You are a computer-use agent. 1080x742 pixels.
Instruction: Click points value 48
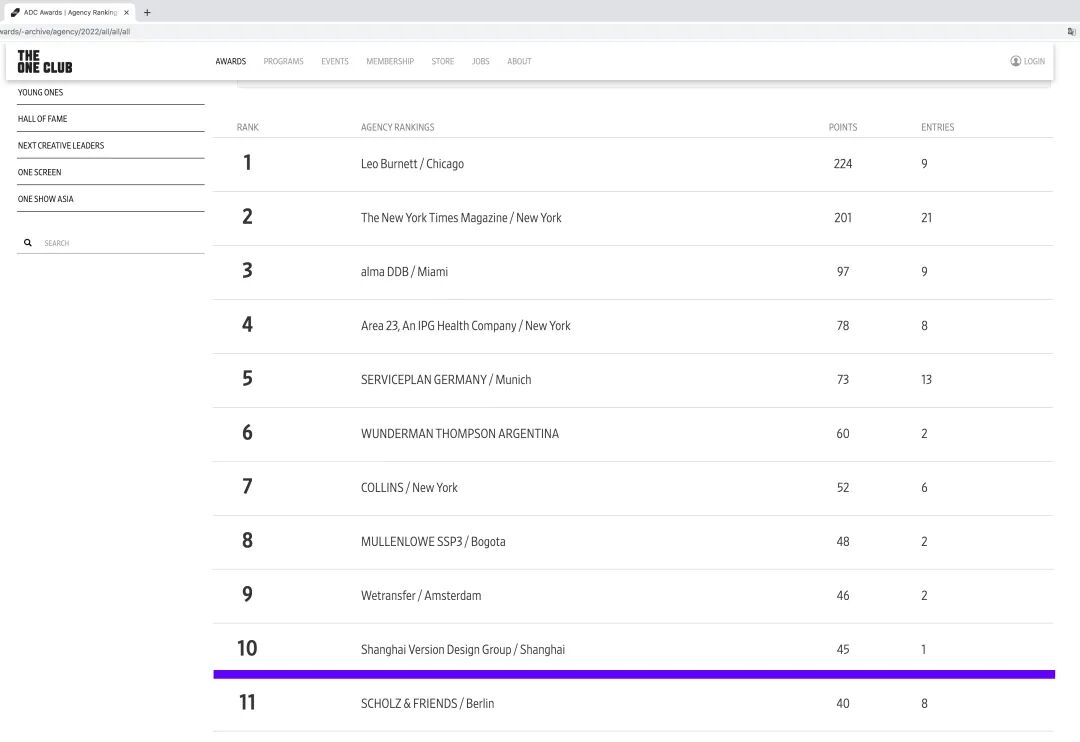pyautogui.click(x=842, y=542)
